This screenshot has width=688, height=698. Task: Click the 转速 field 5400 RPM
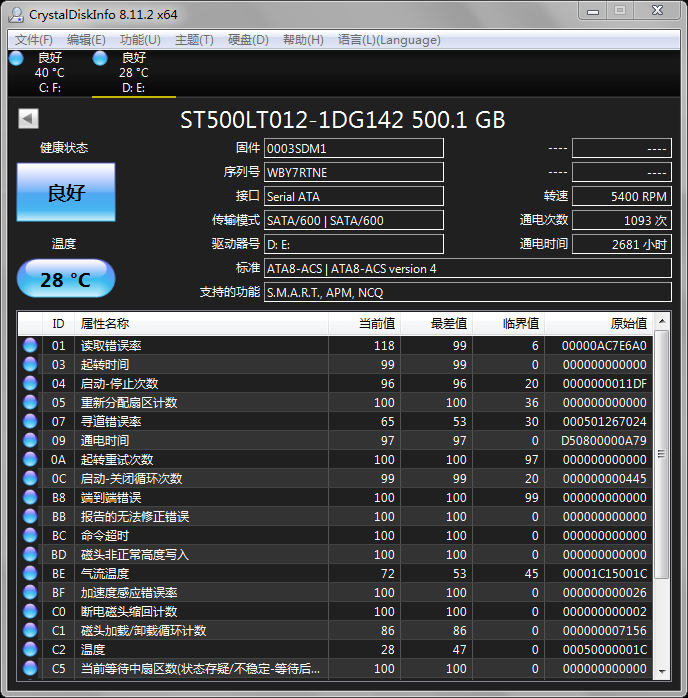622,196
